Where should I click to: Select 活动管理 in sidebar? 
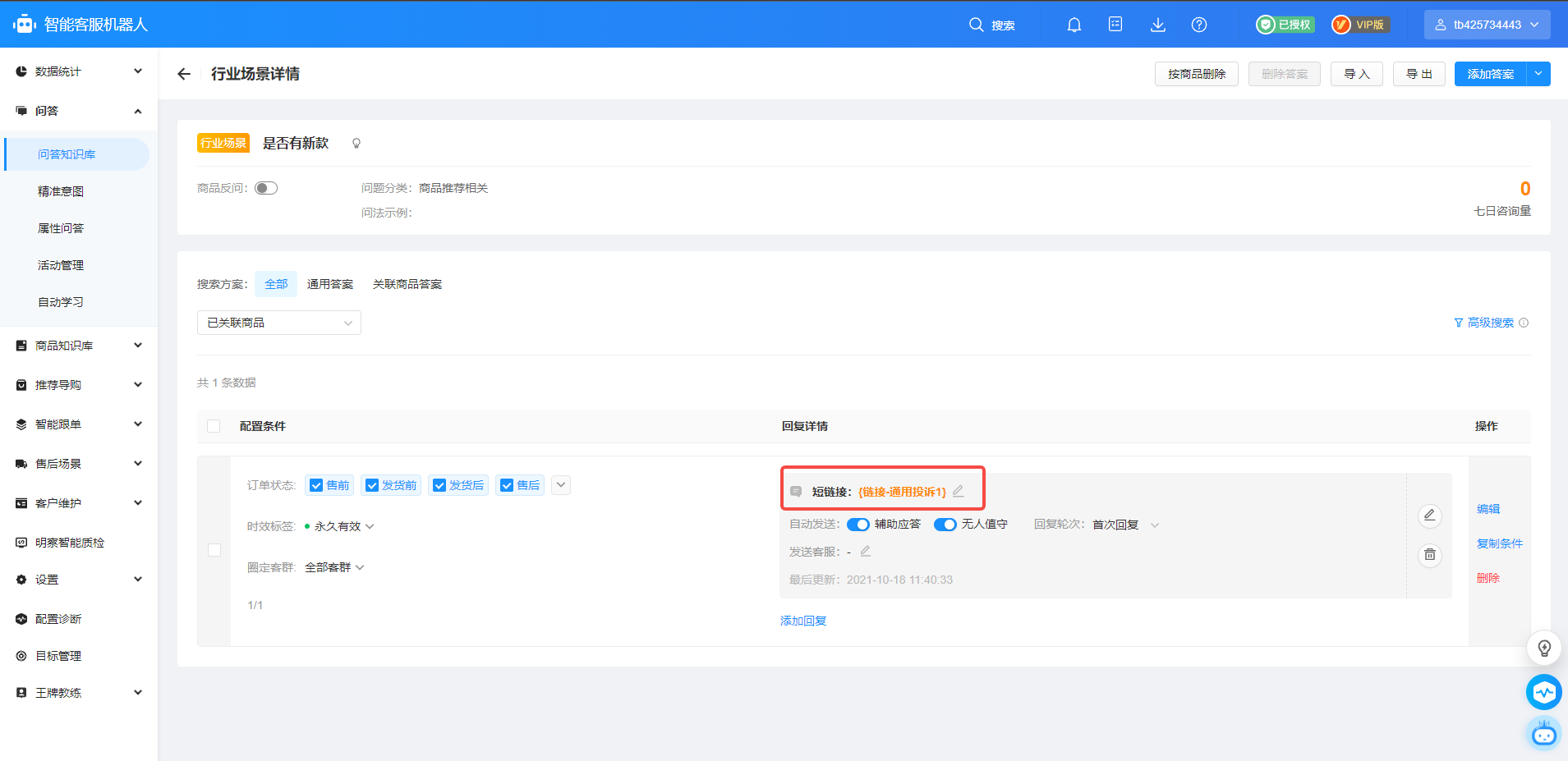pos(61,265)
